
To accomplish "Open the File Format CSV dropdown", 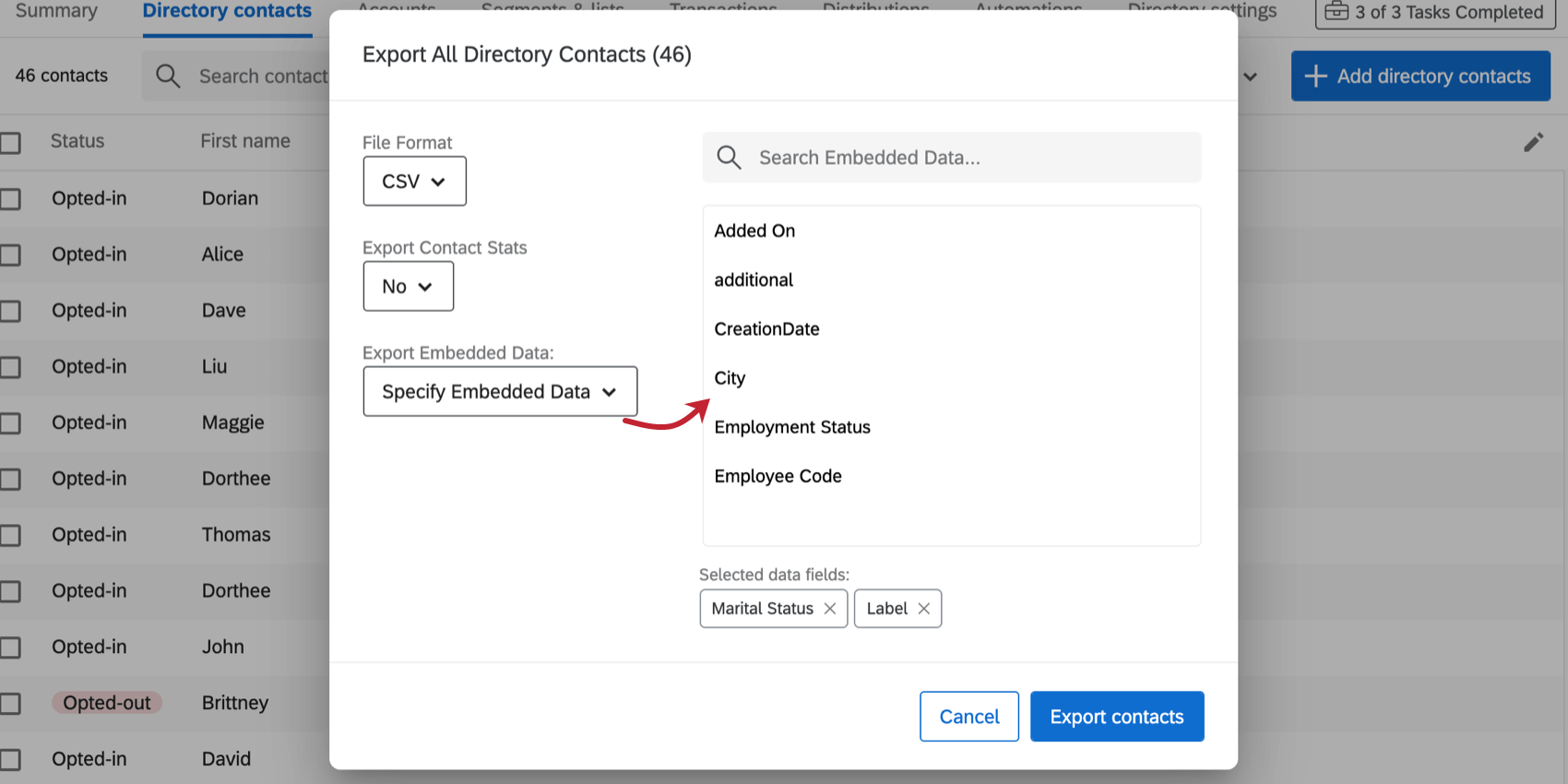I will (414, 182).
